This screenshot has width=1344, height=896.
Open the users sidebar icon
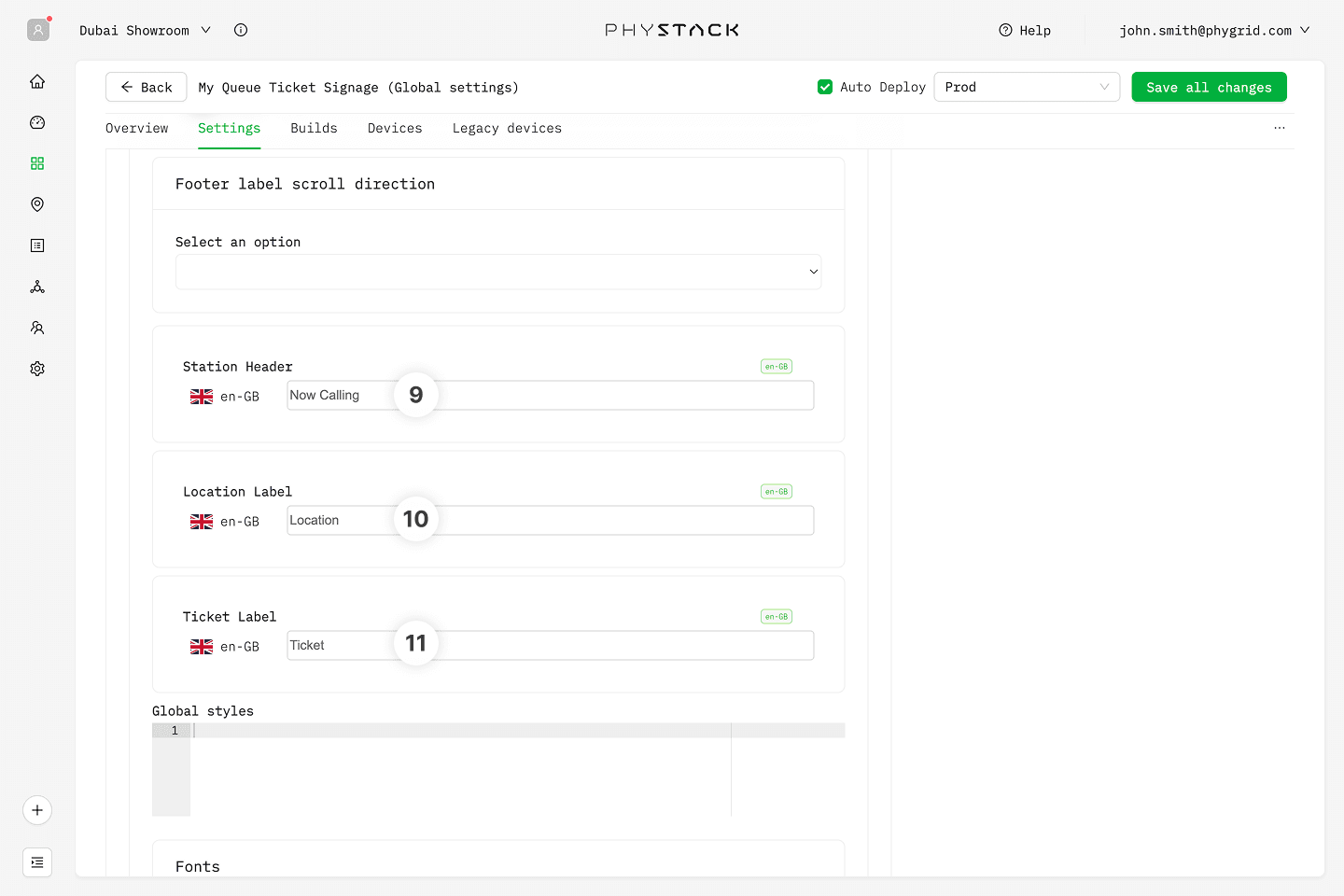[x=37, y=328]
